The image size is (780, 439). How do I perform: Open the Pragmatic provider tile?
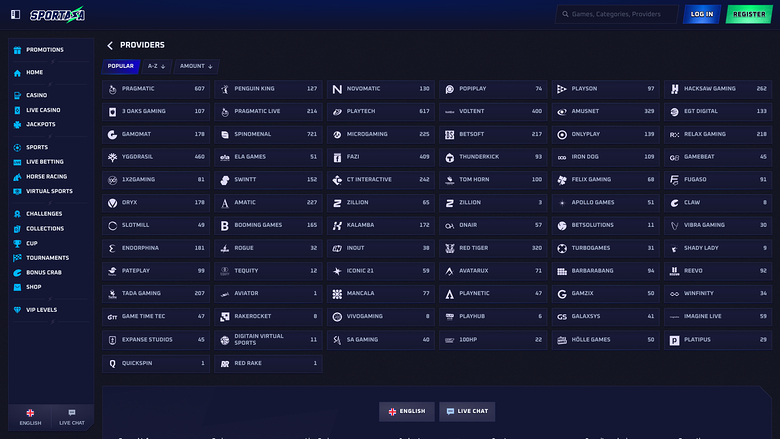[156, 89]
